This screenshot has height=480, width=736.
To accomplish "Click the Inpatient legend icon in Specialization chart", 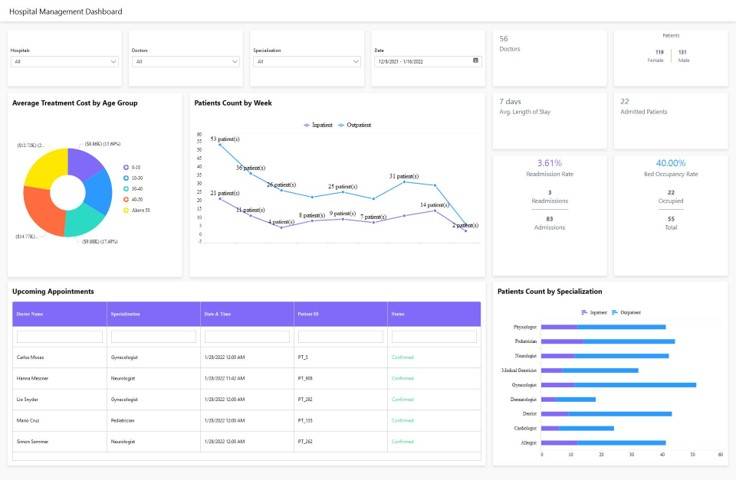I will click(584, 312).
